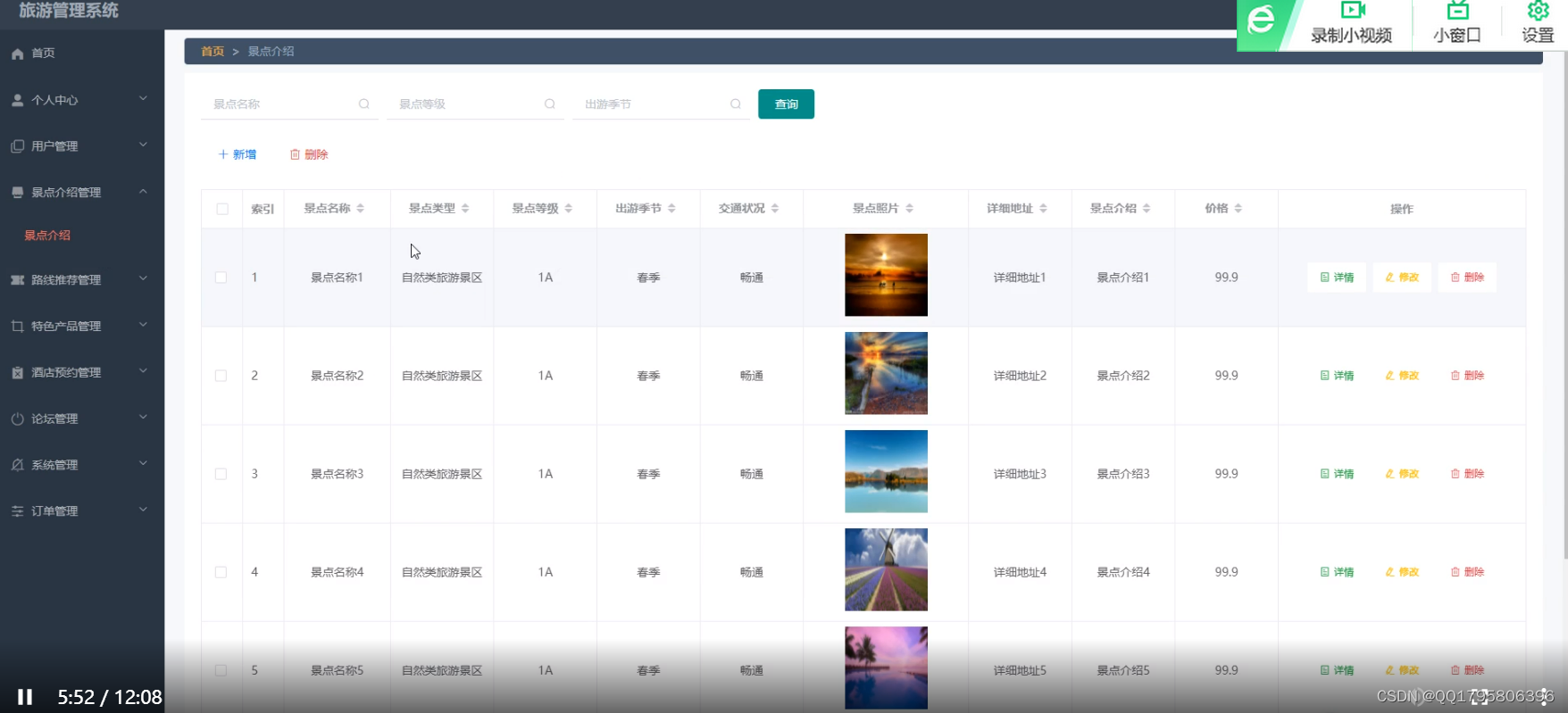Click the 首页 breadcrumb link
Image resolution: width=1568 pixels, height=713 pixels.
[213, 52]
